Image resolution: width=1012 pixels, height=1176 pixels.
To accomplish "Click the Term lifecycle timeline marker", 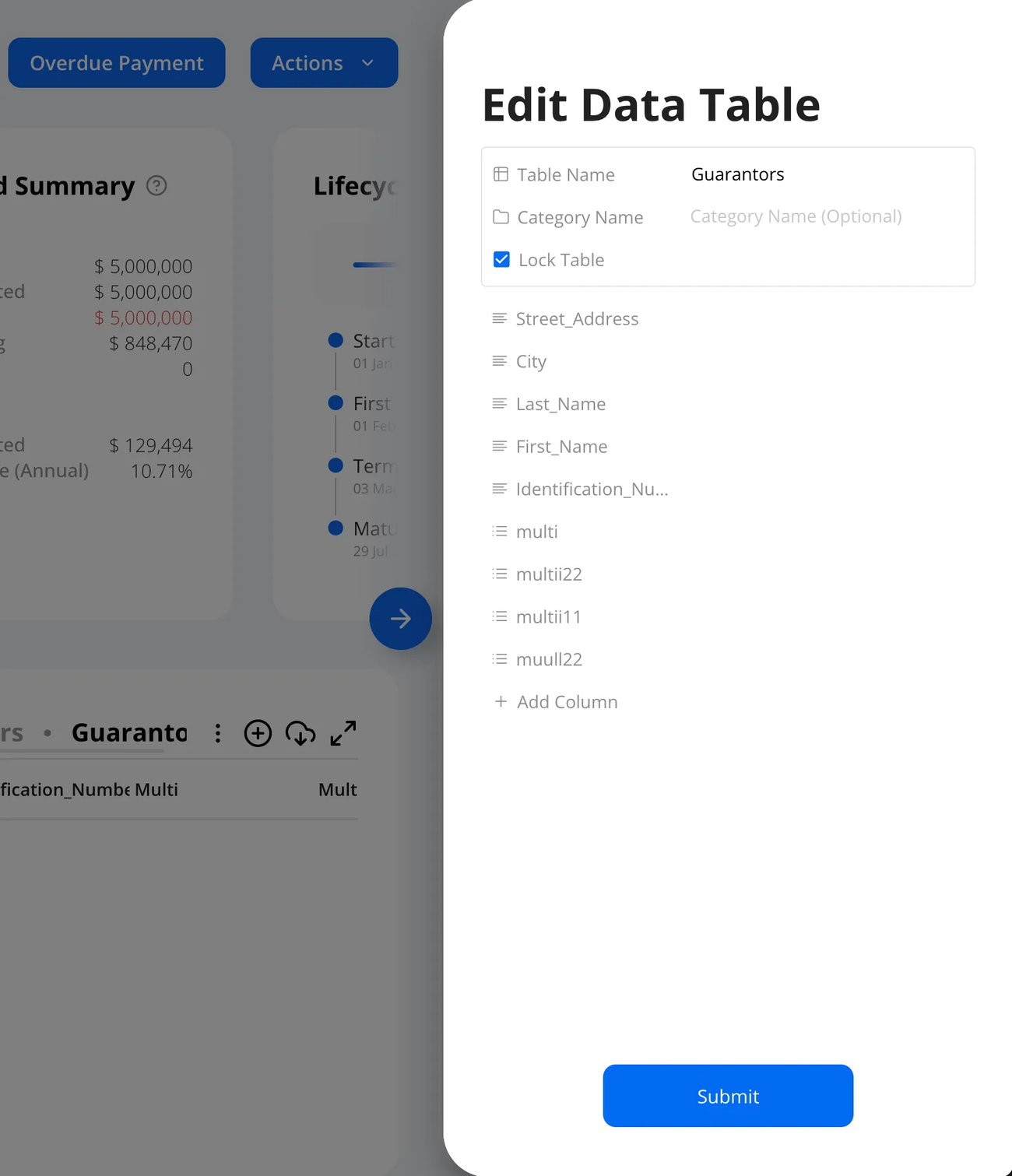I will tap(336, 465).
